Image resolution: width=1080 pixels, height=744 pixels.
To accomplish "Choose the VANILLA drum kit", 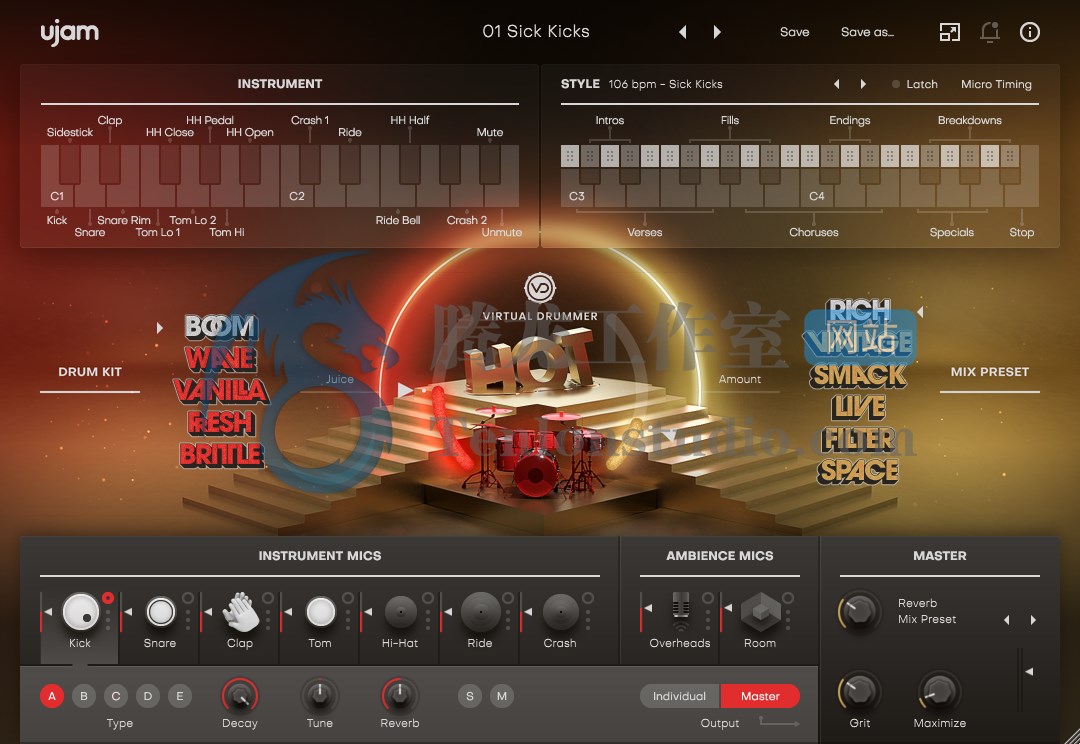I will point(220,391).
